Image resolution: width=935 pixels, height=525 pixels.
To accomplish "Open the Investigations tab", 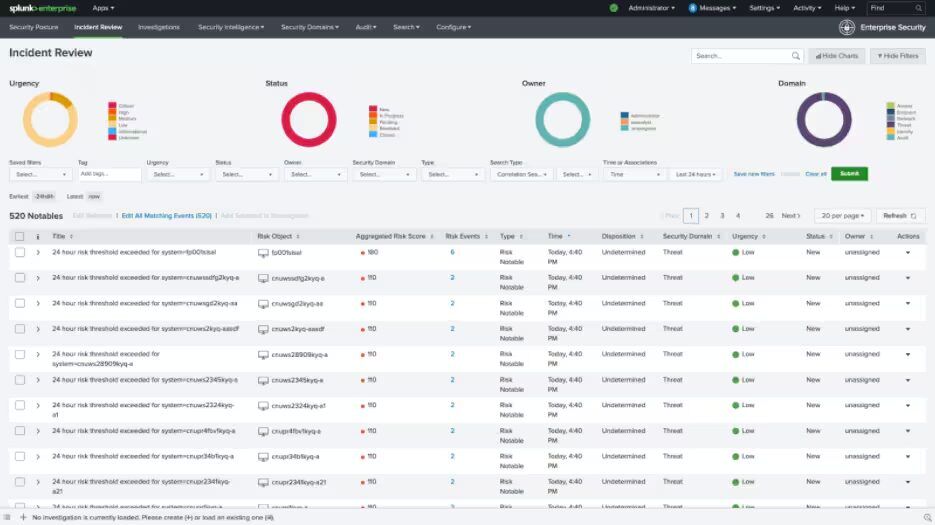I will click(159, 27).
